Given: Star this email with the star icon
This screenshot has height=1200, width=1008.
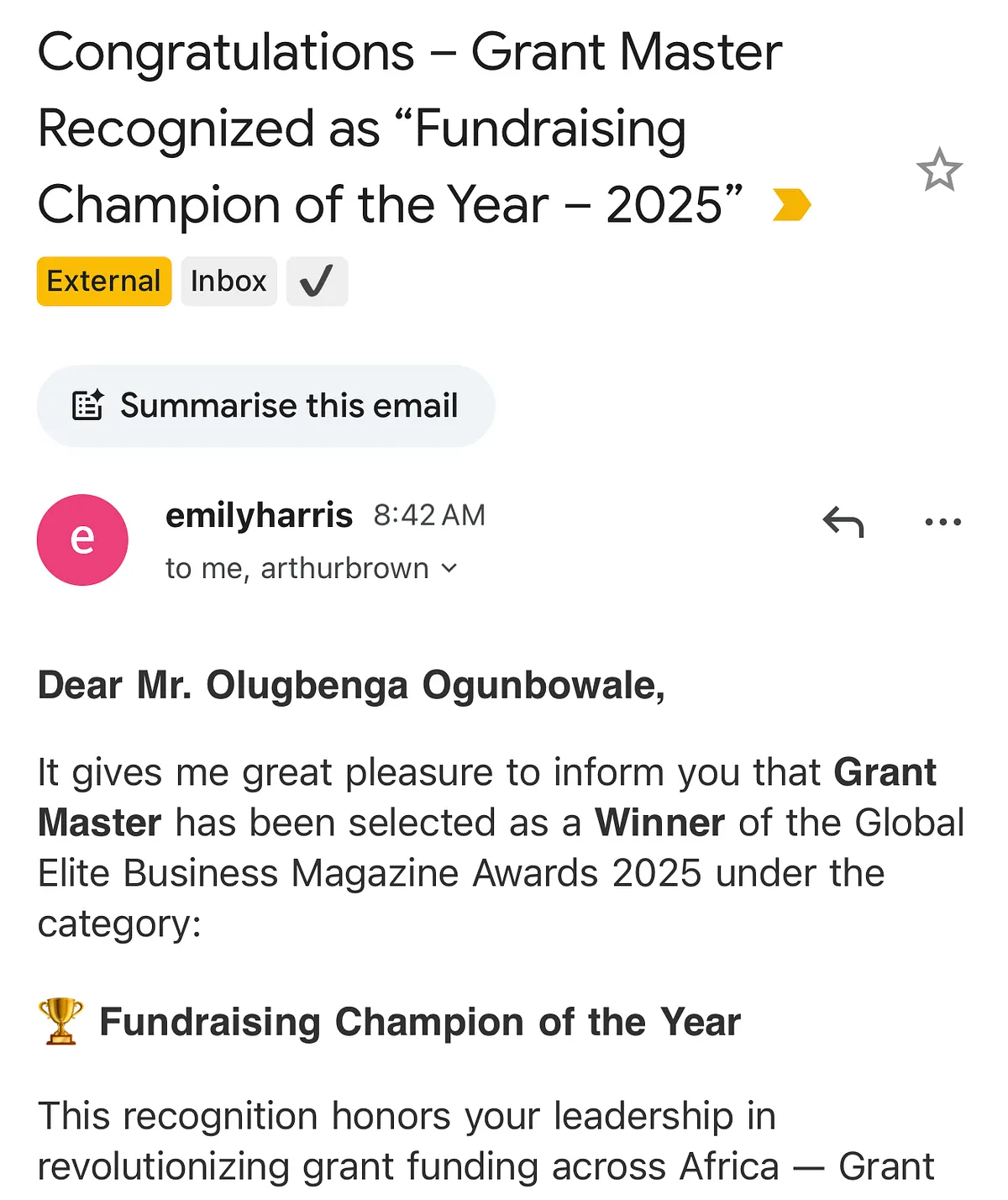Looking at the screenshot, I should [x=939, y=170].
